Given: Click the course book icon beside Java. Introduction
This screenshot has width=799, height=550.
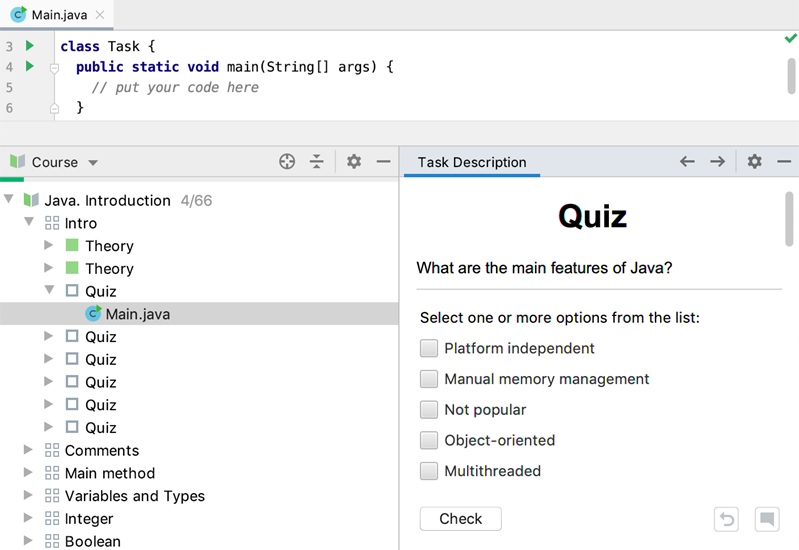Looking at the screenshot, I should click(x=31, y=200).
